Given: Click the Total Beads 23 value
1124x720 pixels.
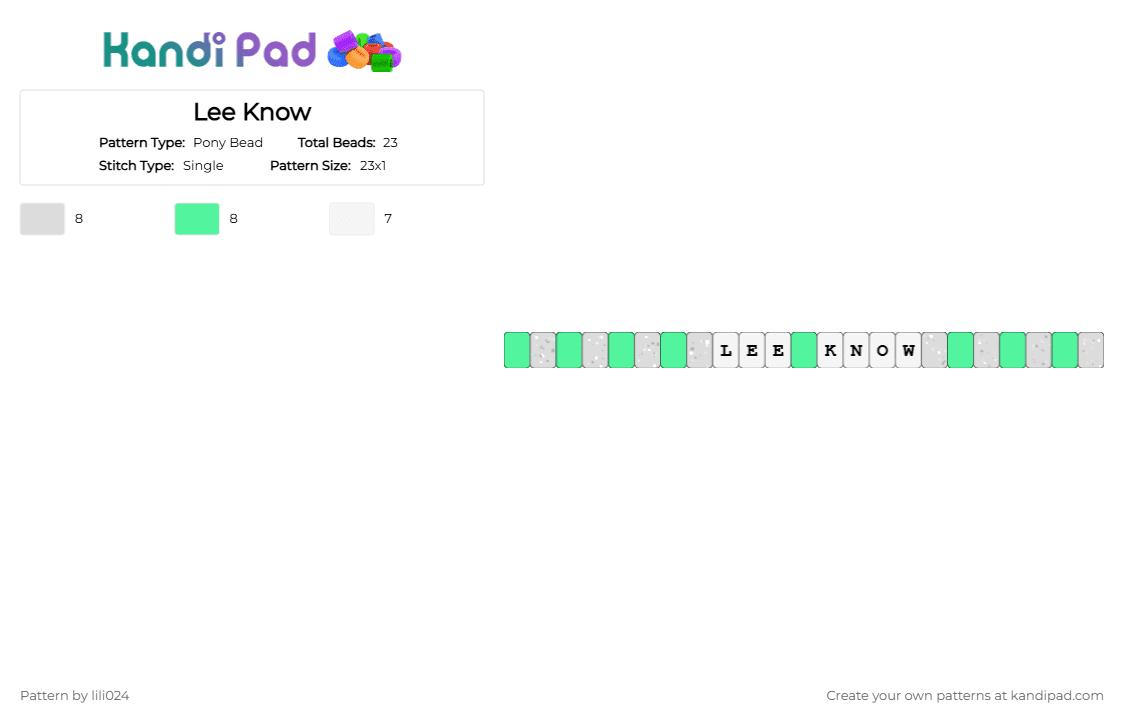Looking at the screenshot, I should tap(390, 143).
